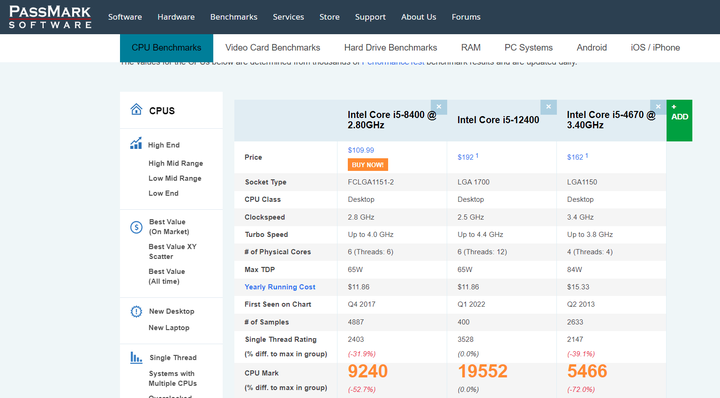Click the Up to 4.4 GHz turbo value
This screenshot has height=398, width=720.
480,235
